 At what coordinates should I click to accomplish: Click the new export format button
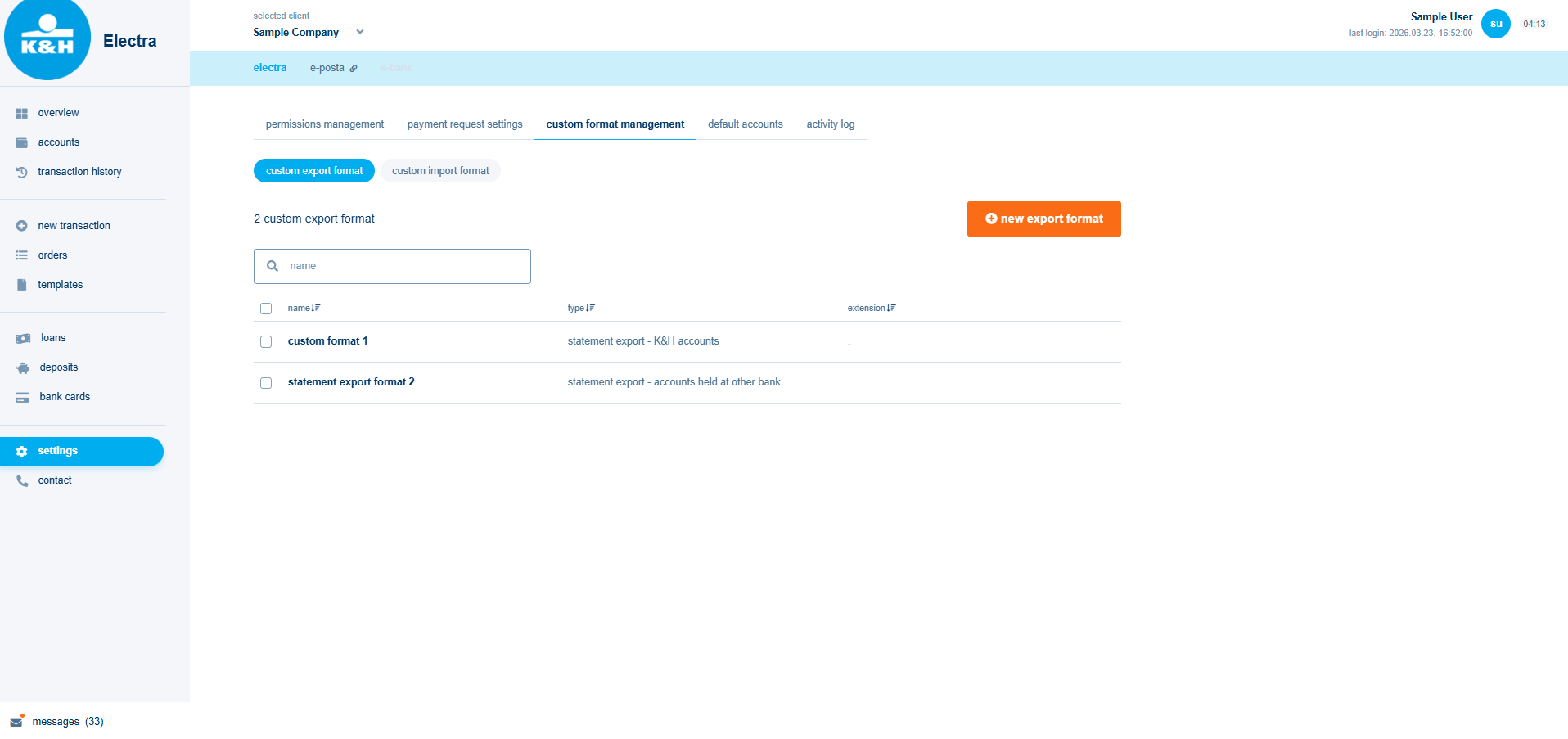(x=1043, y=219)
